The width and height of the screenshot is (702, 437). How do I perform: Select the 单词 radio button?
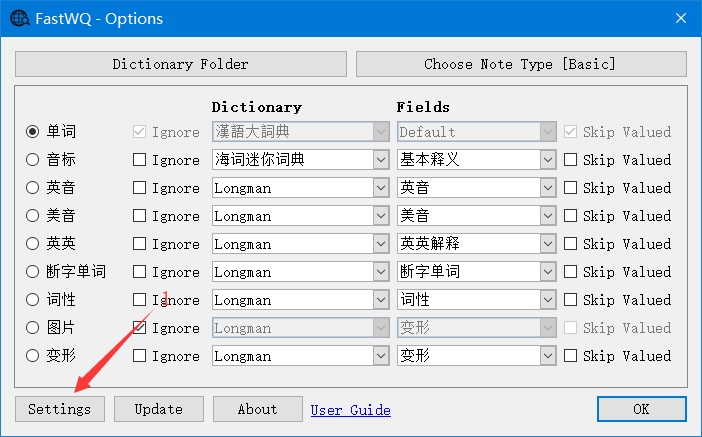click(x=33, y=132)
